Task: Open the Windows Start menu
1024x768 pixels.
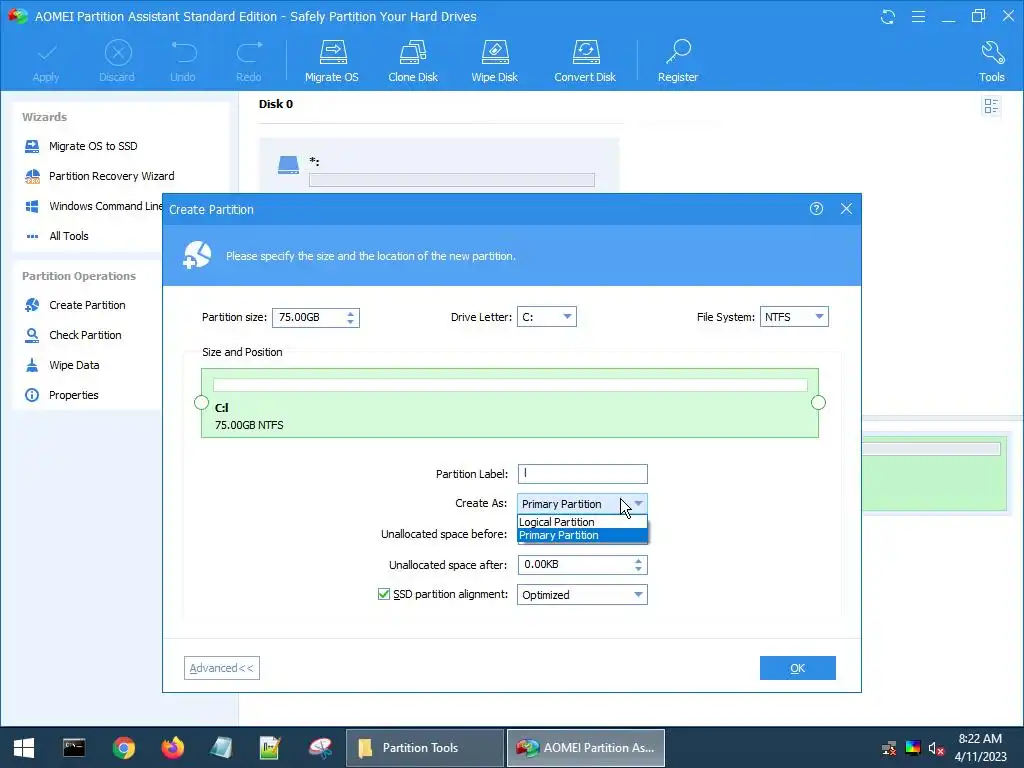Action: 24,748
